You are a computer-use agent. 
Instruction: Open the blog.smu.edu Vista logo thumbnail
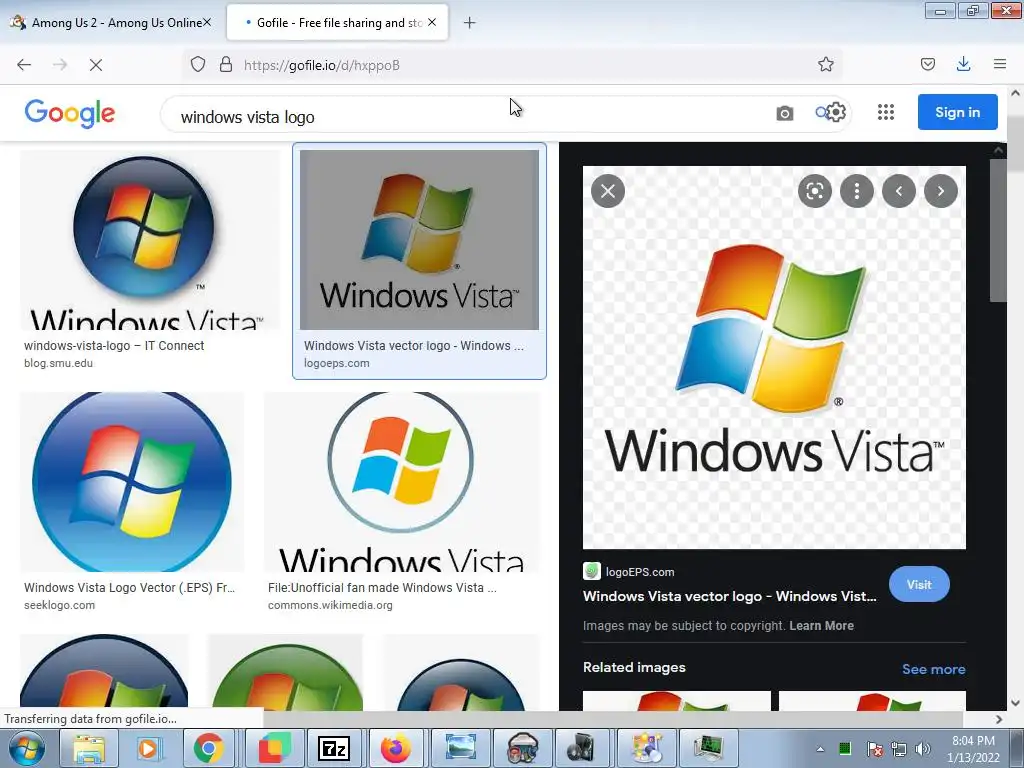[x=150, y=240]
